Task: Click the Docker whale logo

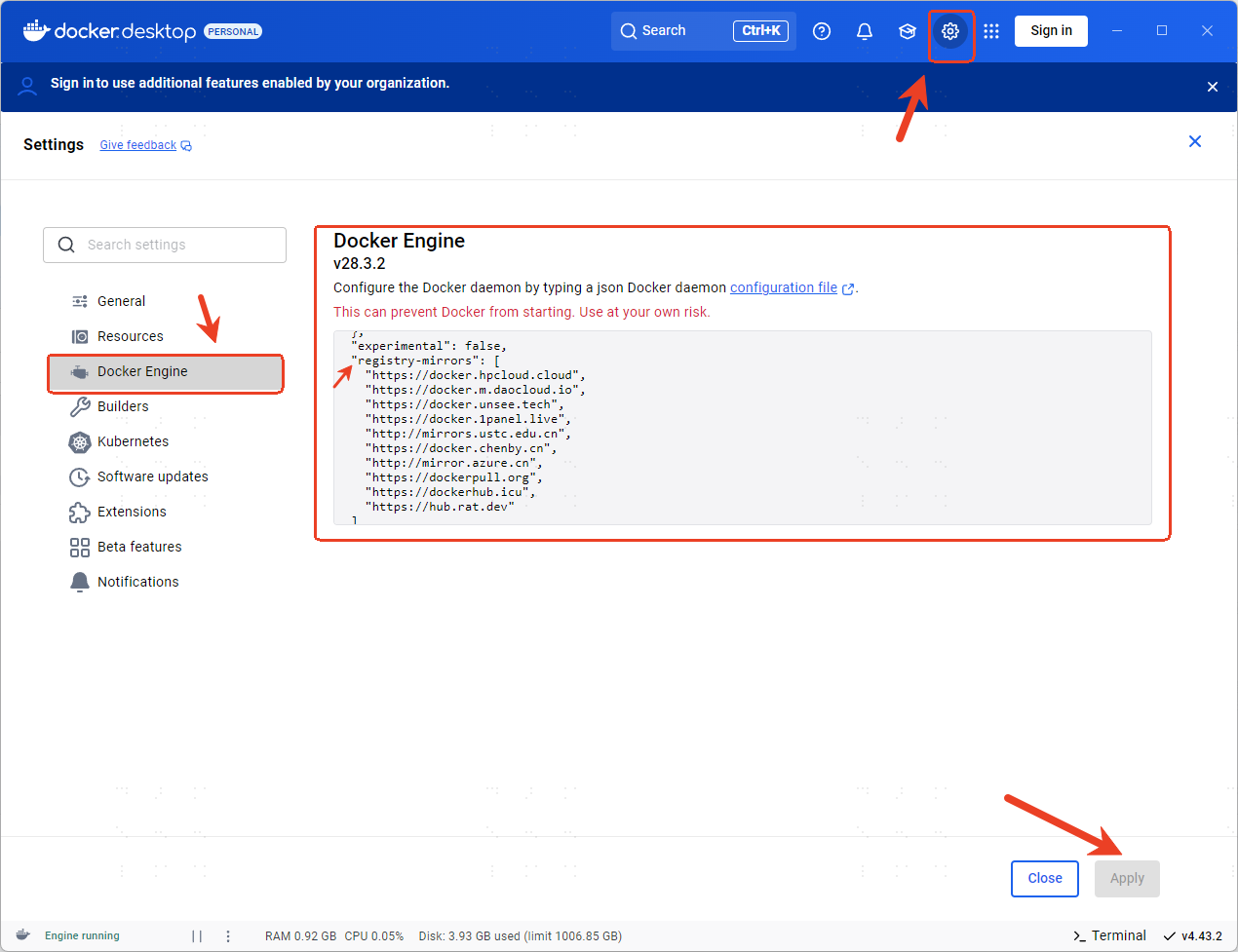Action: (36, 30)
